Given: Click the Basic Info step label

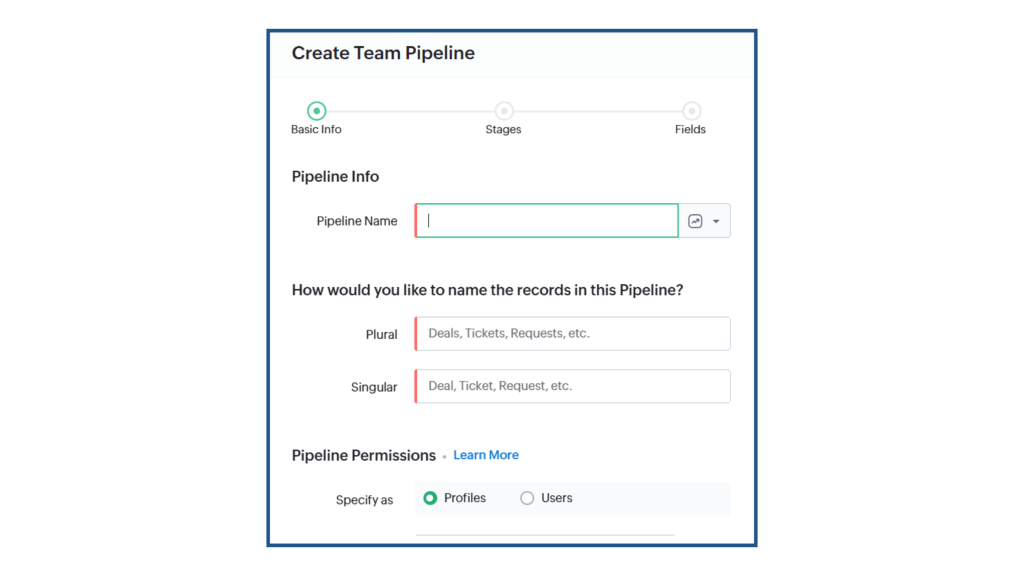Looking at the screenshot, I should (x=316, y=129).
